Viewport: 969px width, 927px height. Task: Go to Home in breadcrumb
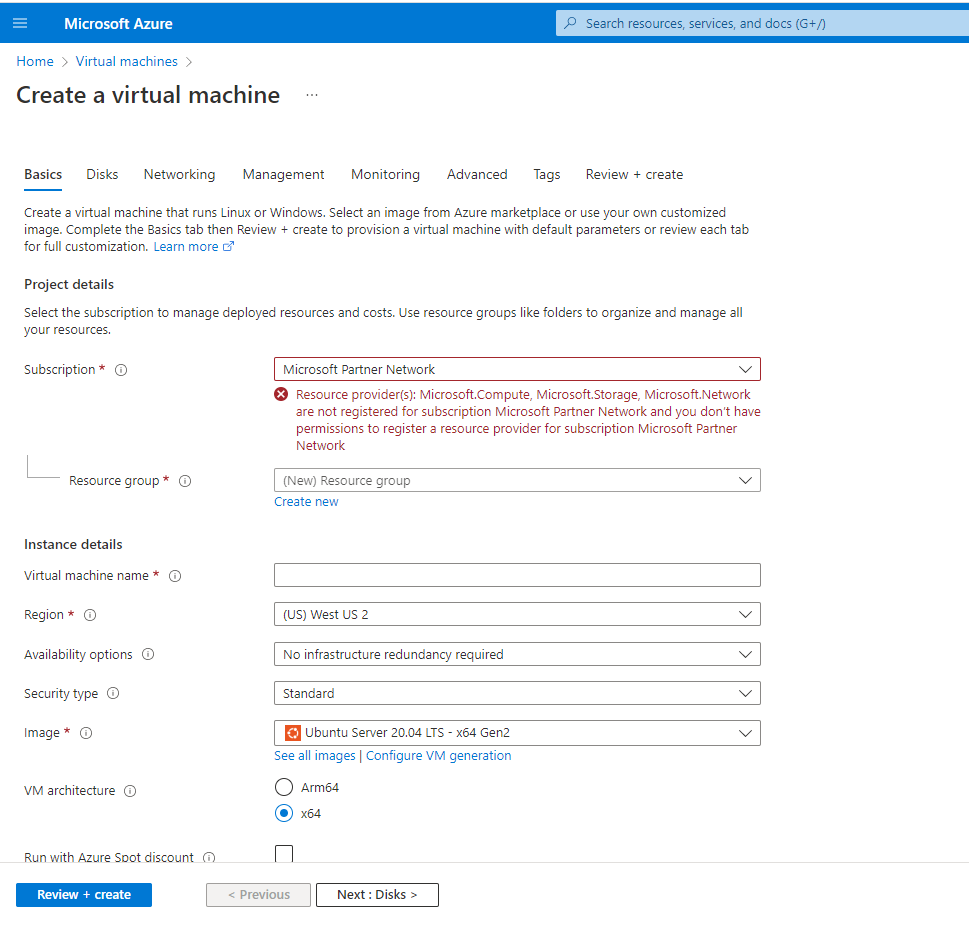coord(35,62)
